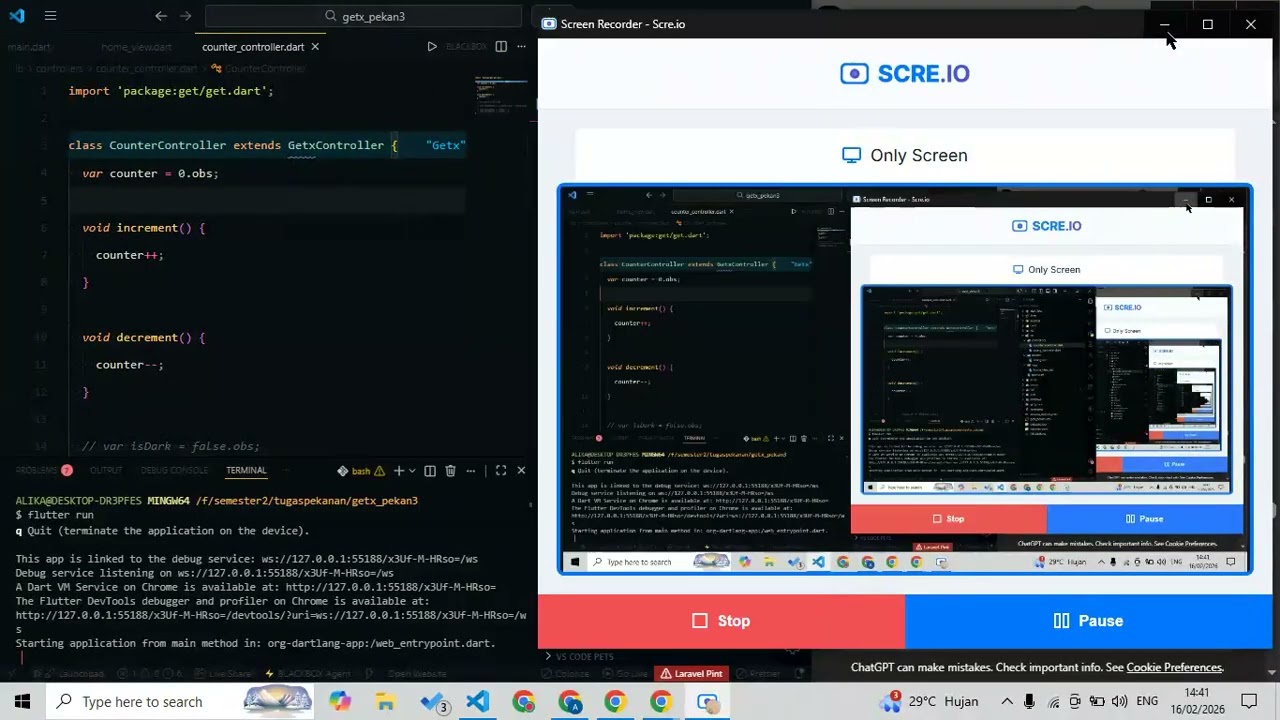Kill the terminal with trash icon

(450, 471)
